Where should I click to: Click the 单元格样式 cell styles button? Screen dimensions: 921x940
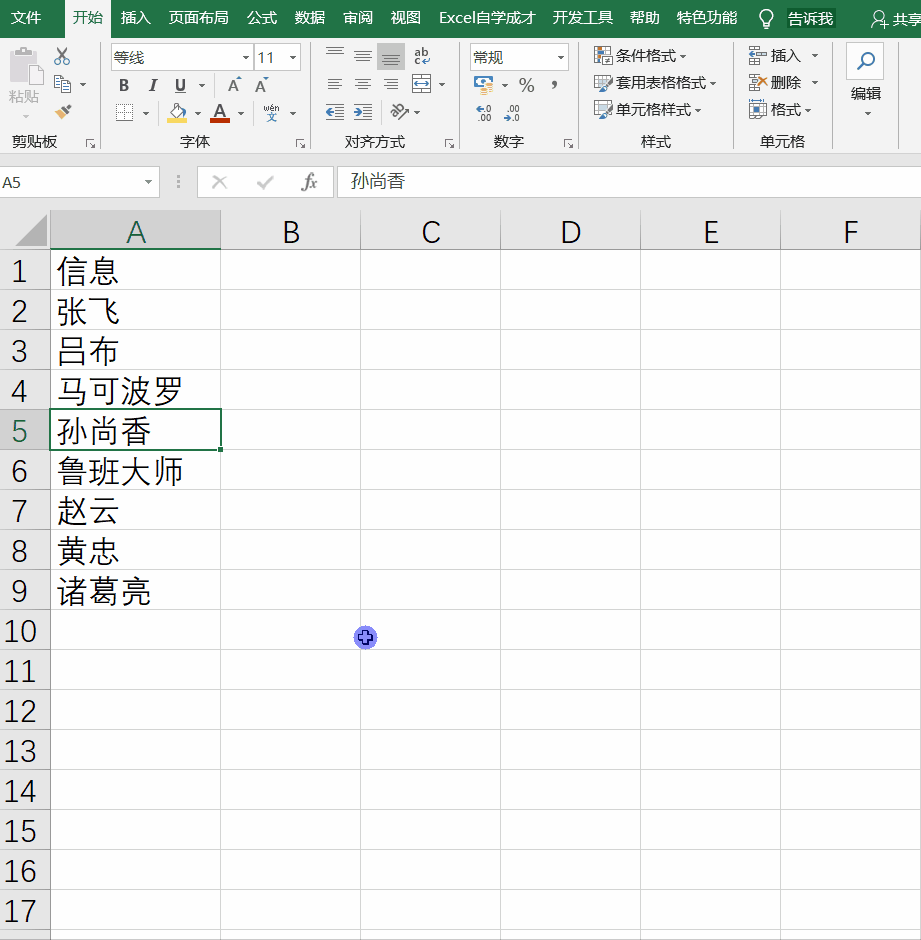pyautogui.click(x=648, y=110)
